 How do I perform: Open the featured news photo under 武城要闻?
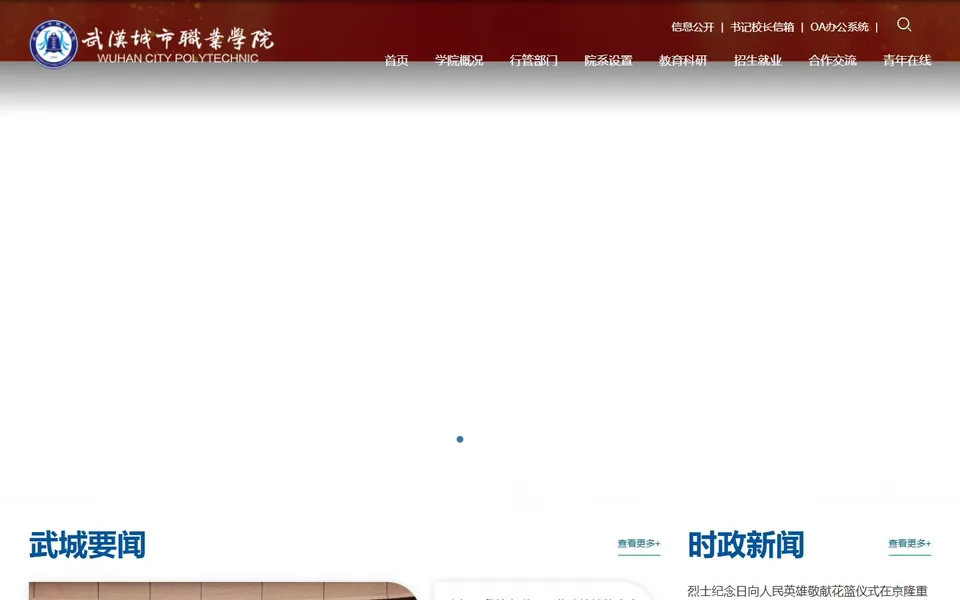(x=223, y=591)
